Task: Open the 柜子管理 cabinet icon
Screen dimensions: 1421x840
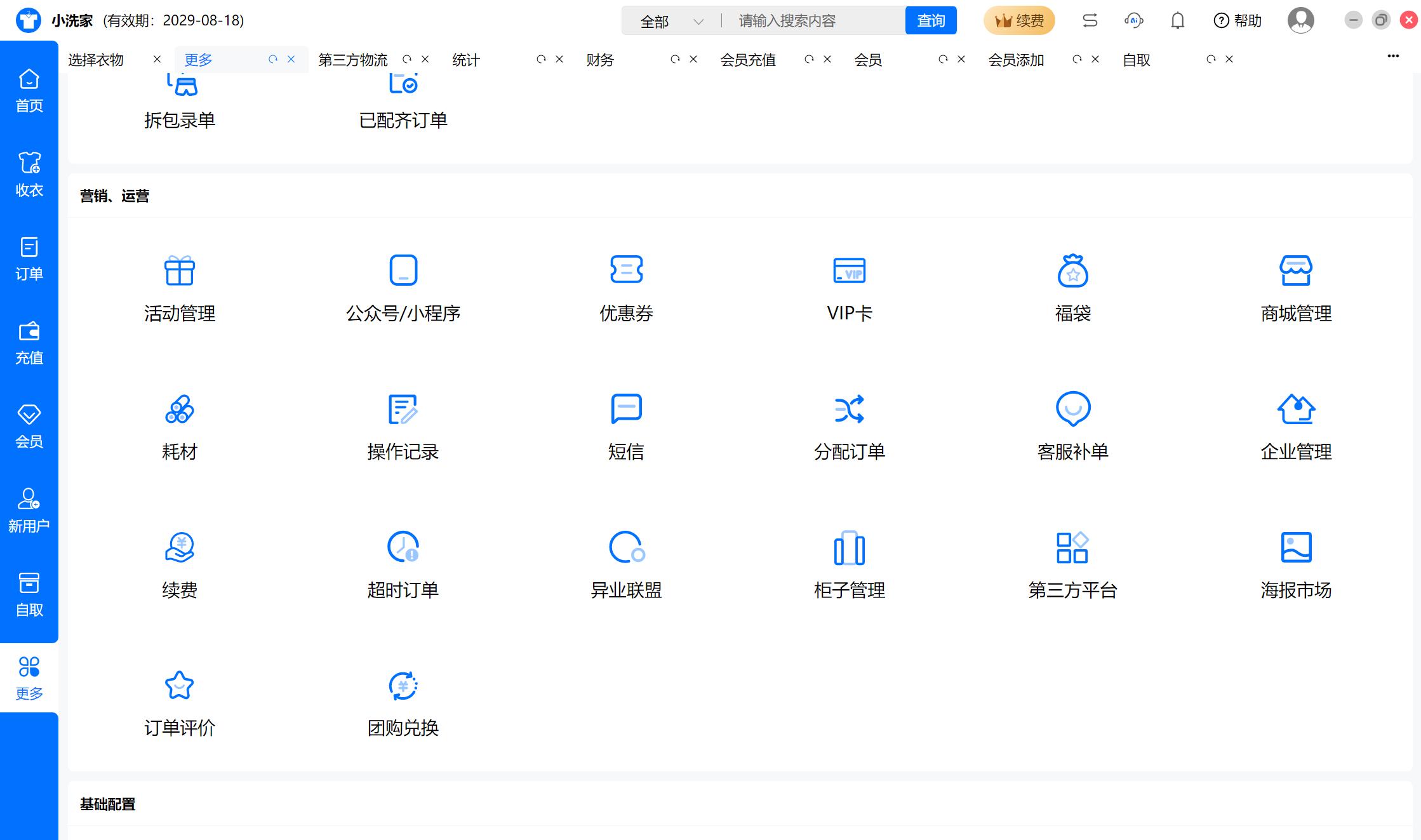Action: click(x=849, y=547)
